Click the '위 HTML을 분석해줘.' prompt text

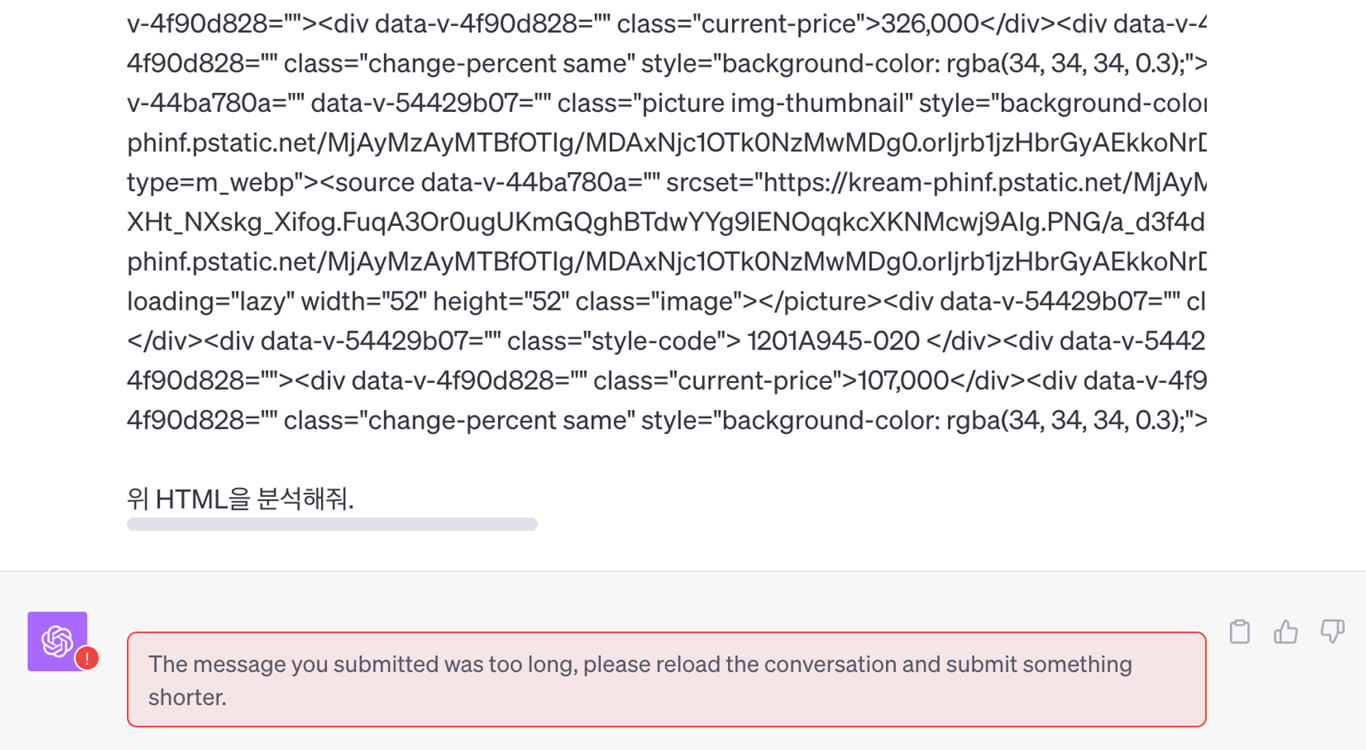[x=240, y=498]
